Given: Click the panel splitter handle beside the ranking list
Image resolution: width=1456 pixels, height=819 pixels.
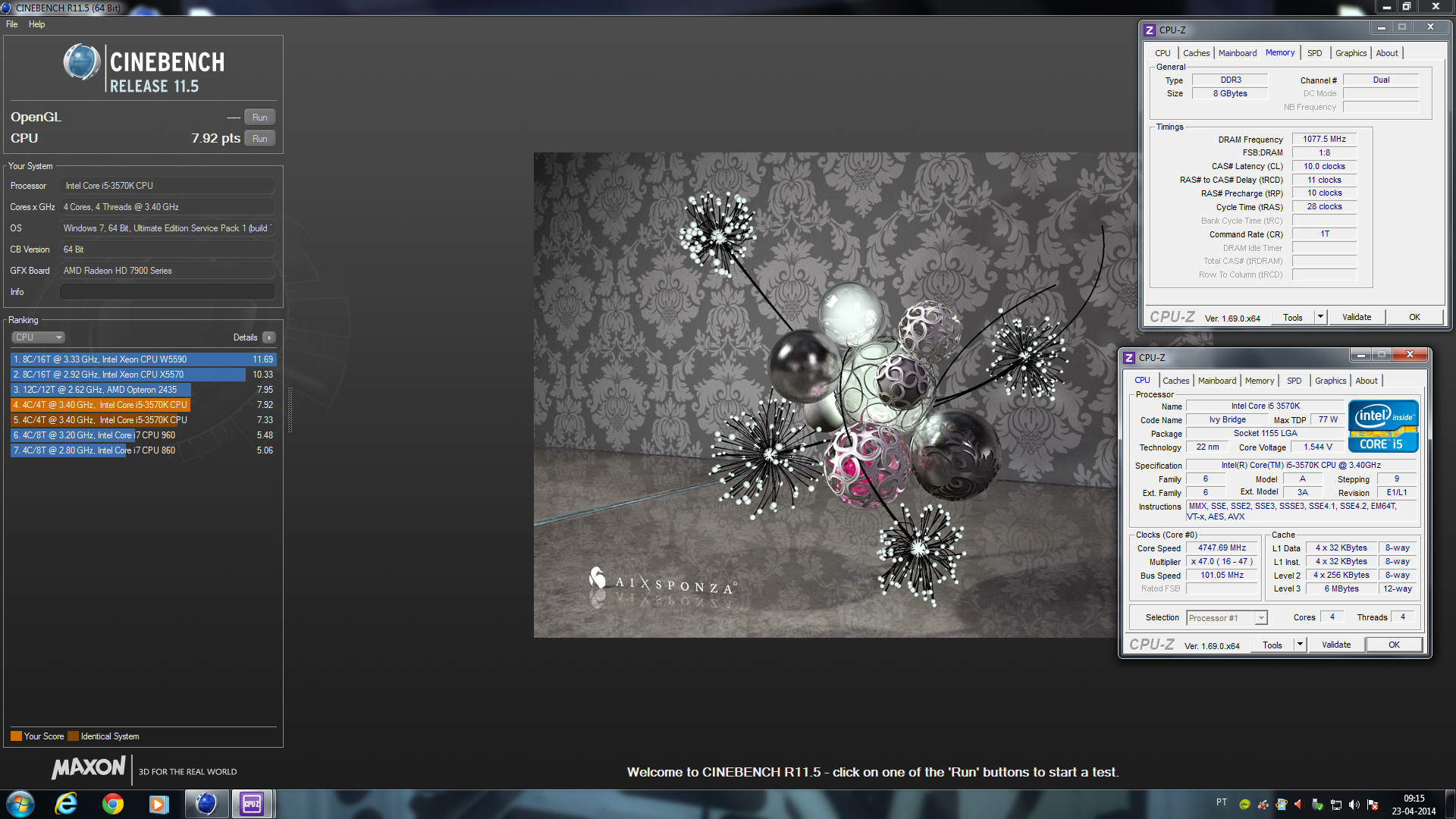Looking at the screenshot, I should (290, 409).
